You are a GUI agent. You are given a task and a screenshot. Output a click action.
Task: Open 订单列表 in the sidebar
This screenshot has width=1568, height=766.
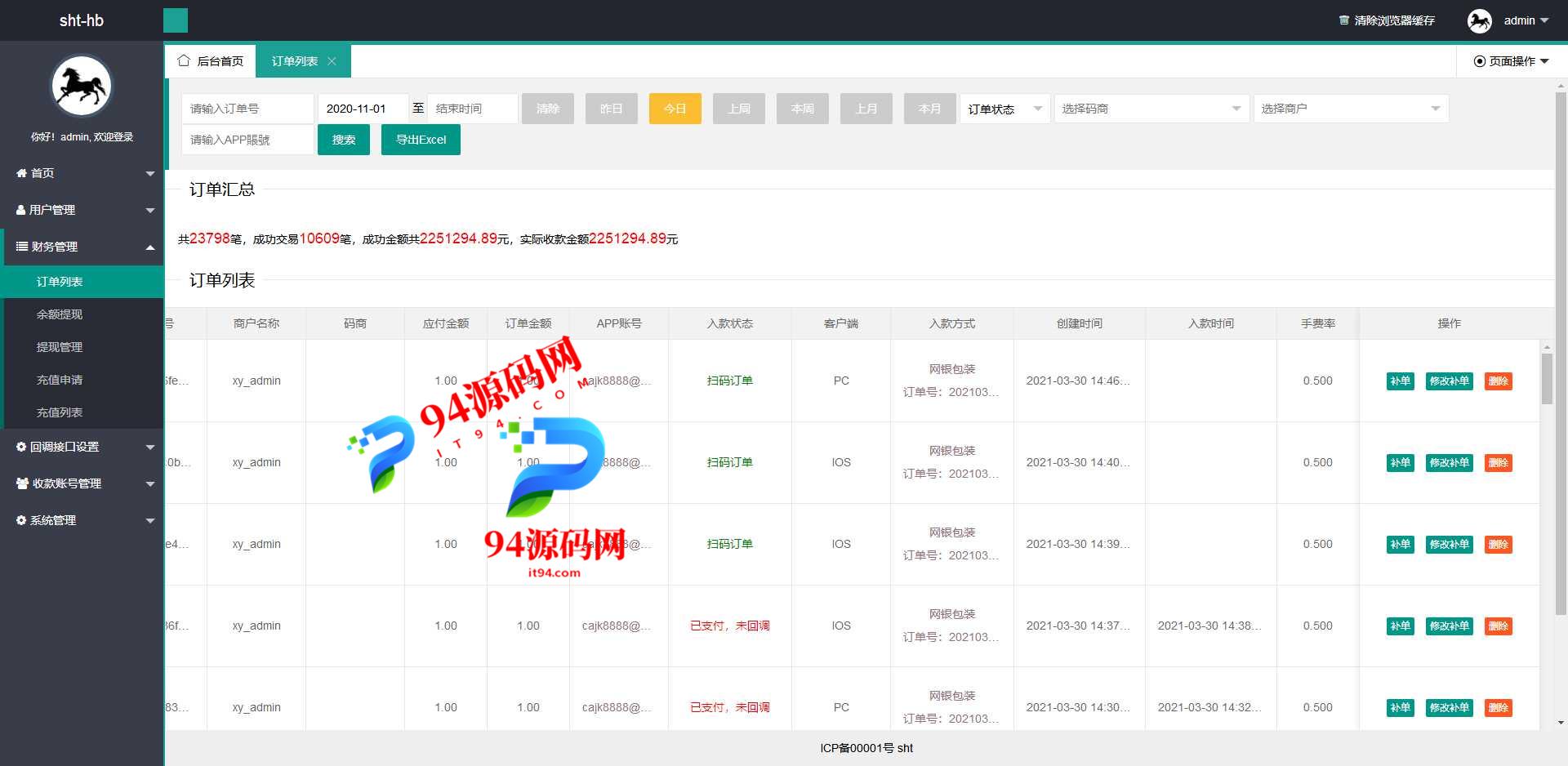tap(82, 282)
